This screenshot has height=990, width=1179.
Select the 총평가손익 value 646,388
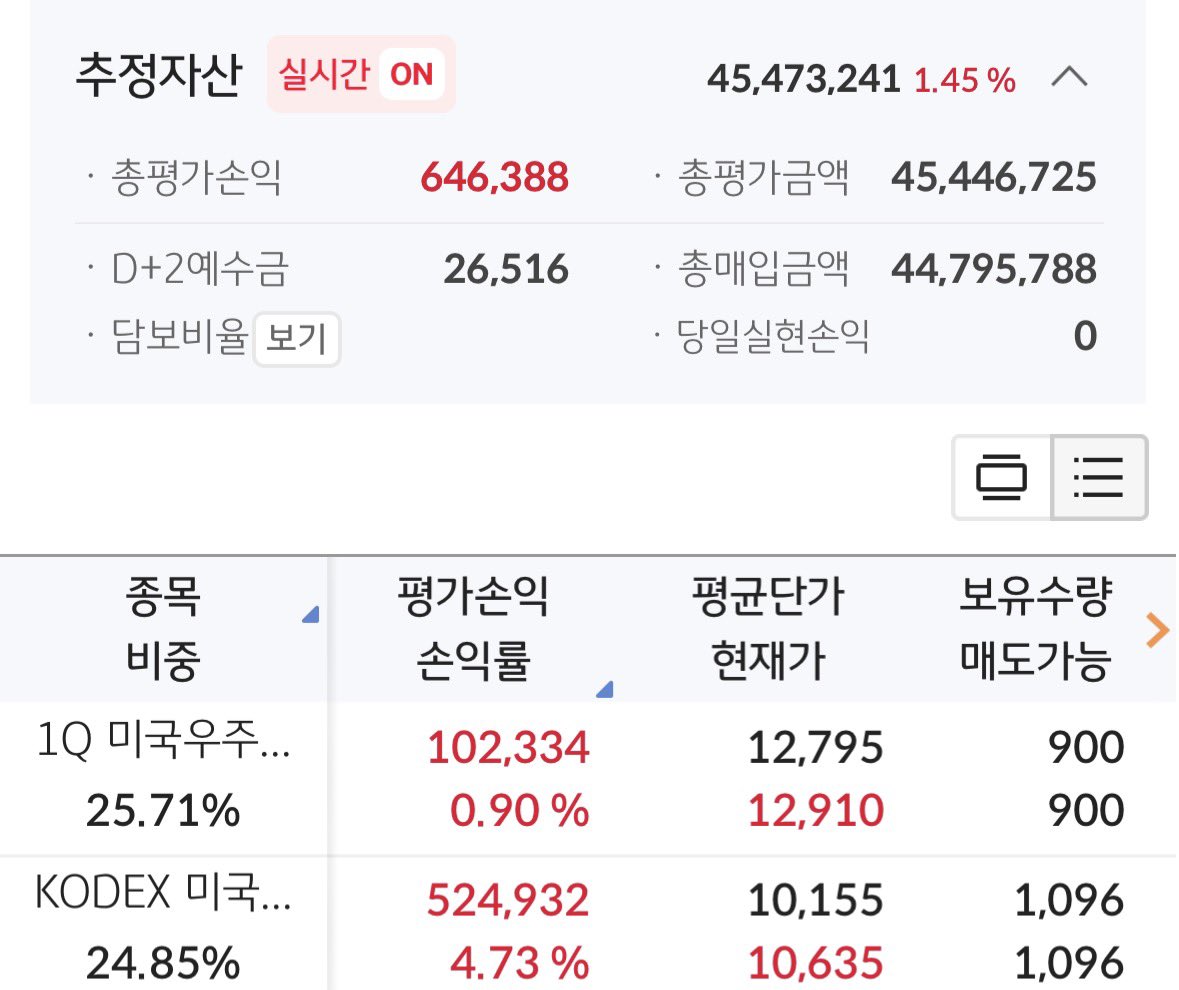pyautogui.click(x=495, y=177)
